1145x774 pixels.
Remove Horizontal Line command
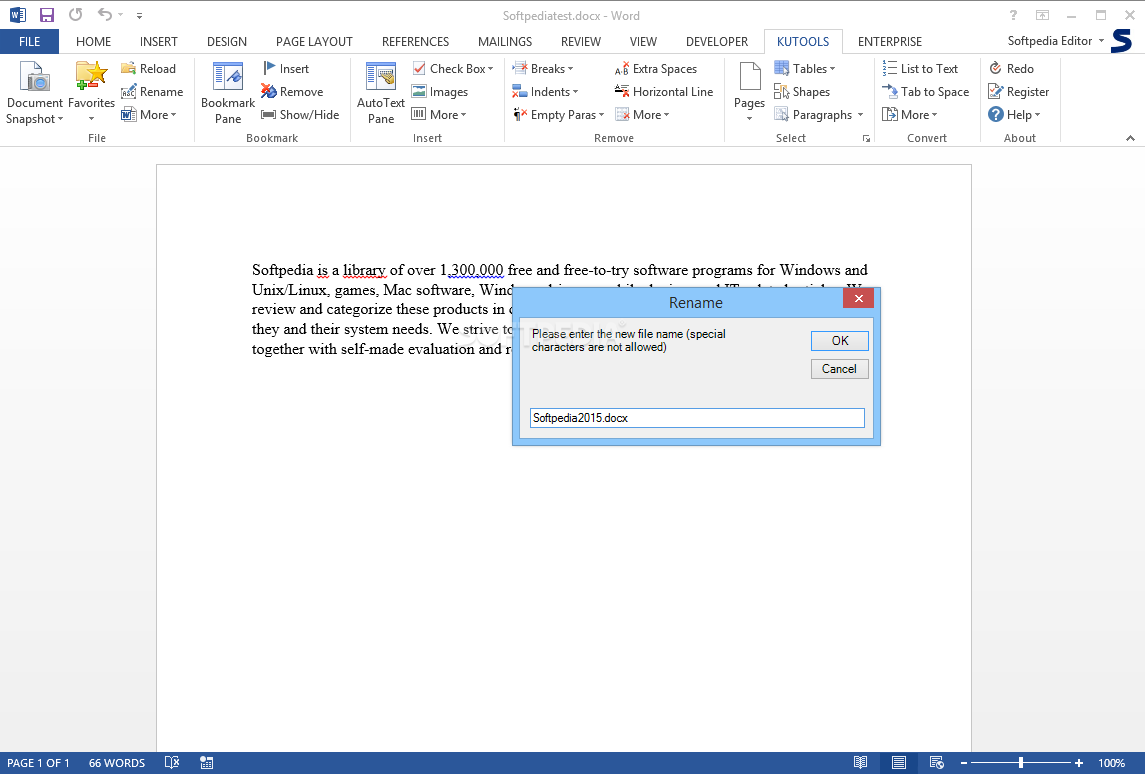[x=664, y=92]
